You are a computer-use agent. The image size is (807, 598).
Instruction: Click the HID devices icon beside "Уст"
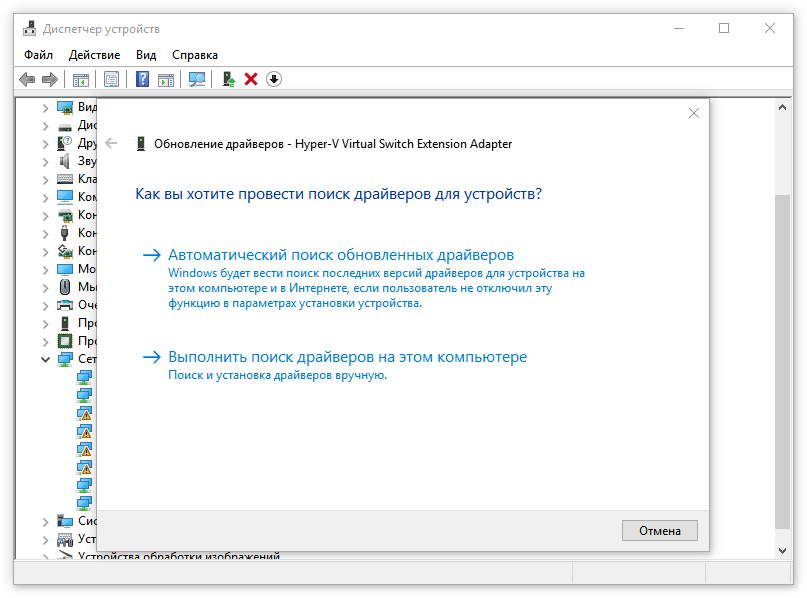[65, 539]
